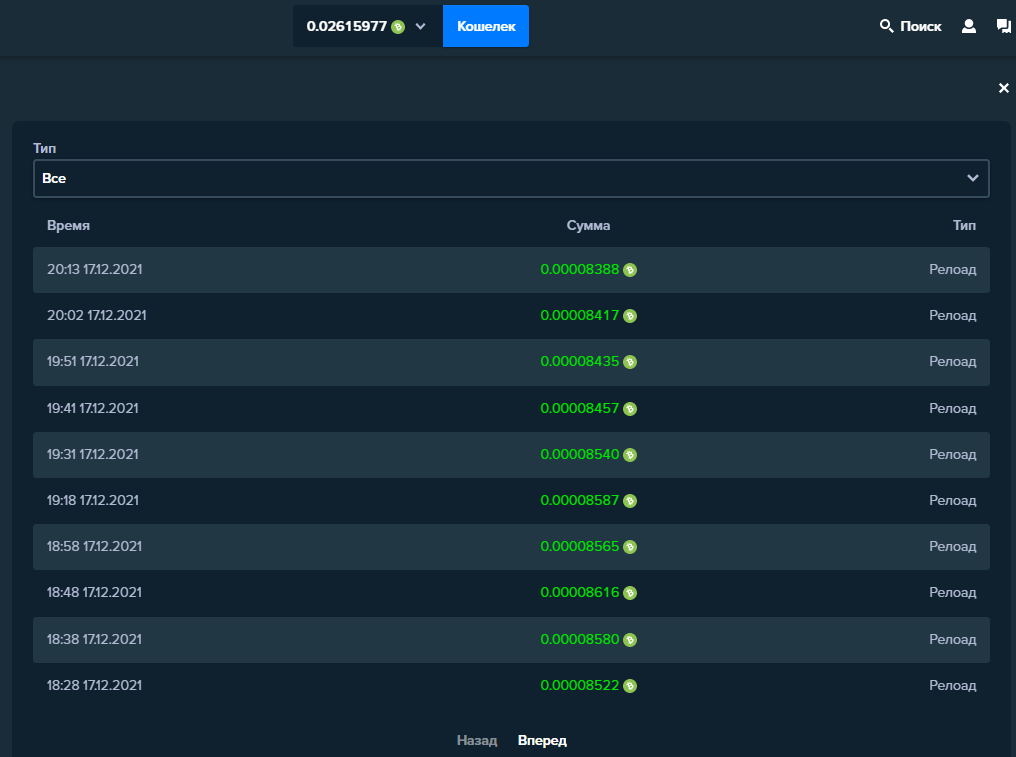Open Поиск search

pyautogui.click(x=910, y=26)
